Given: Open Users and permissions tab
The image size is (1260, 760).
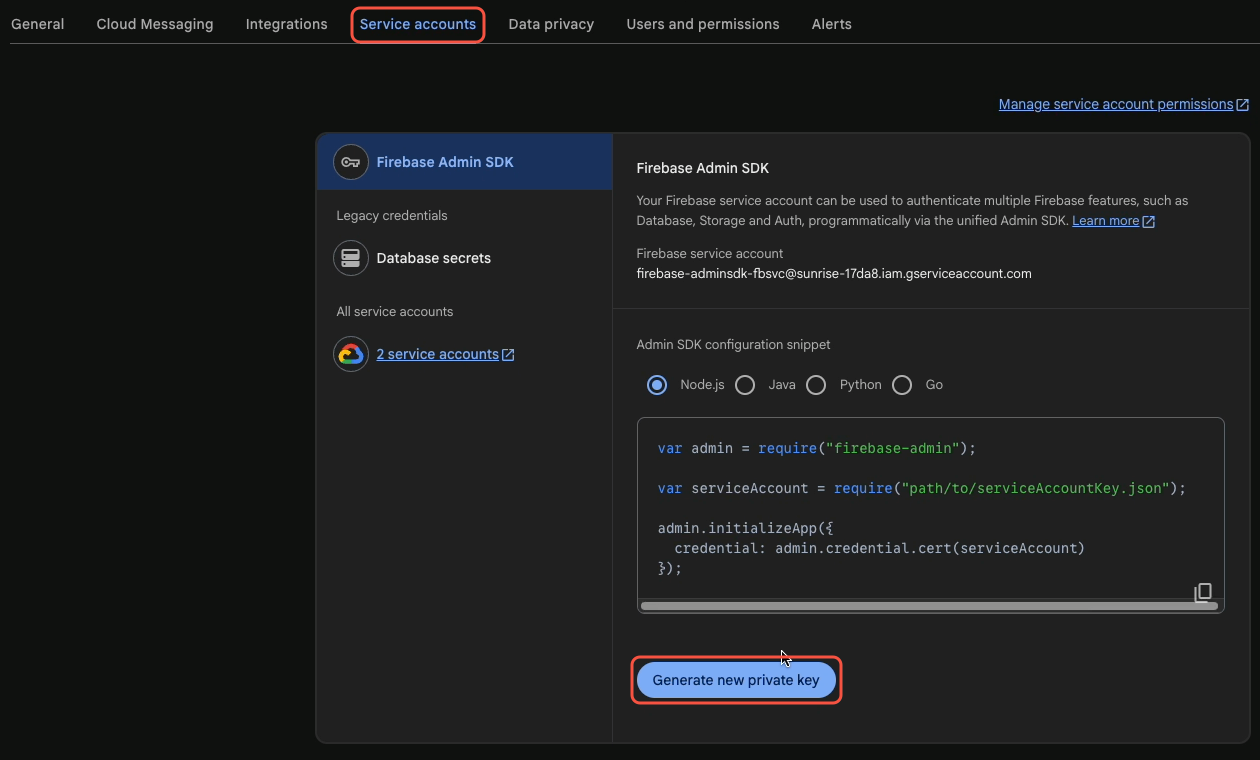Looking at the screenshot, I should (703, 24).
